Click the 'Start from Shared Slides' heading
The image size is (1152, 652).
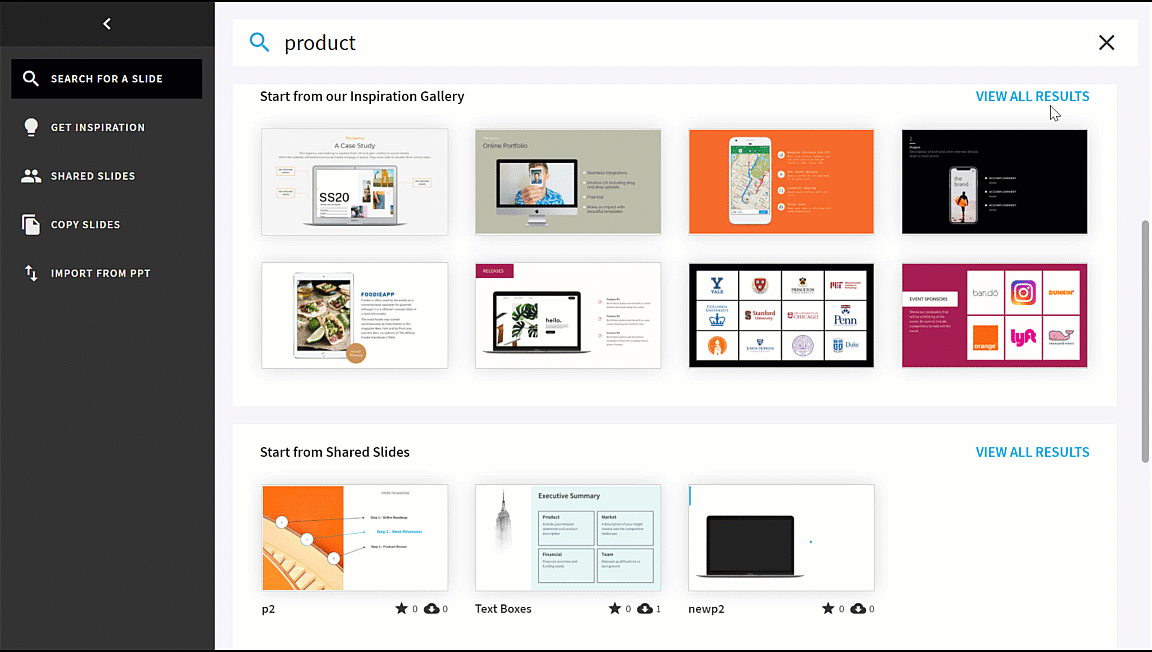[335, 452]
